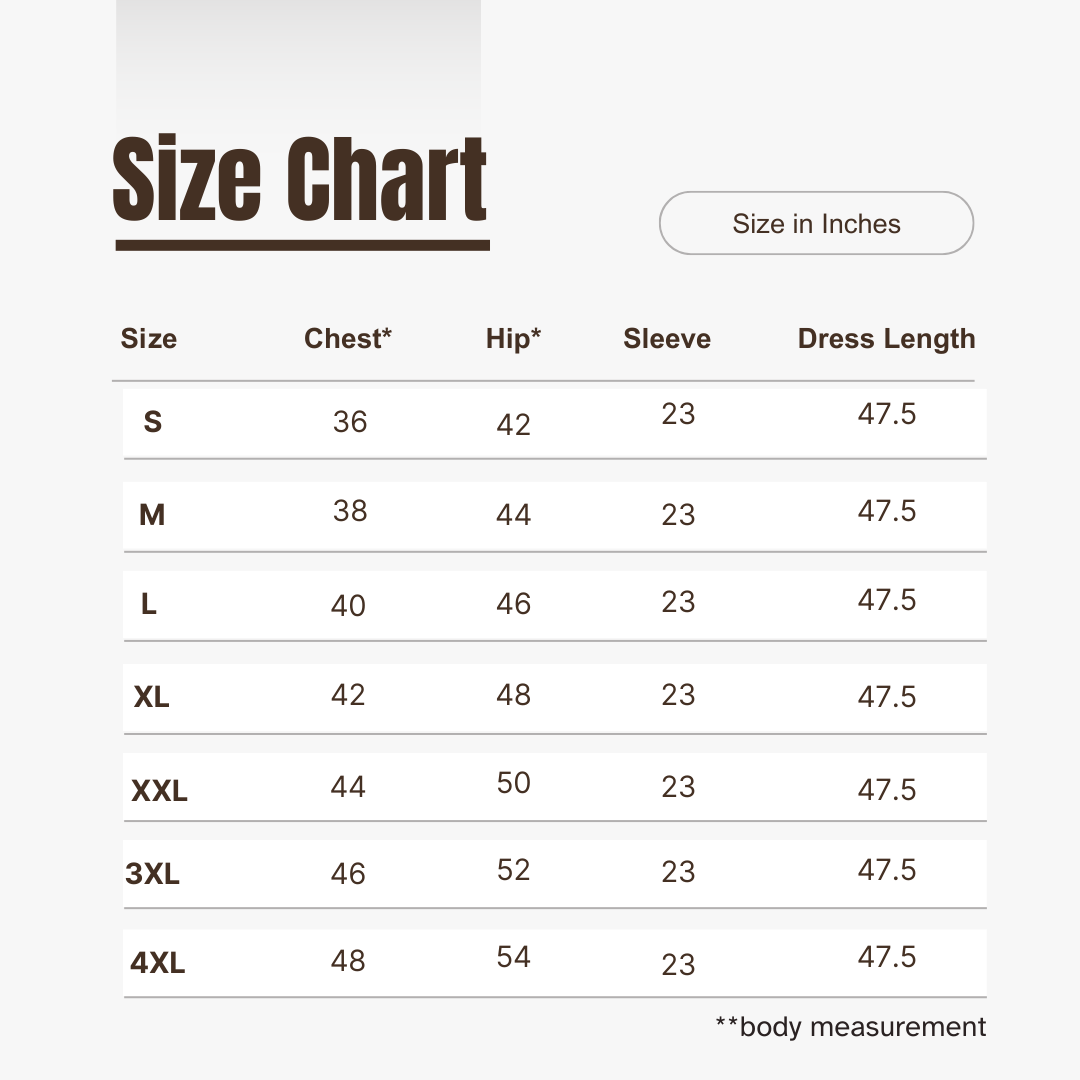Click chest value 40 in L row
This screenshot has width=1080, height=1080.
(x=348, y=606)
